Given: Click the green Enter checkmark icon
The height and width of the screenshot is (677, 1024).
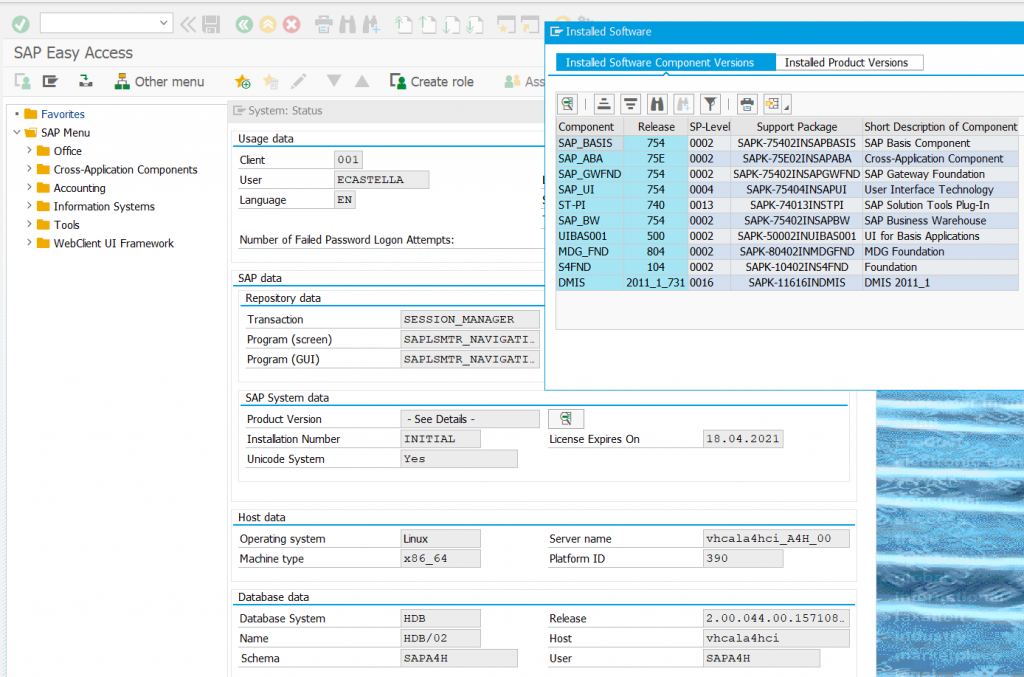Looking at the screenshot, I should pyautogui.click(x=21, y=24).
